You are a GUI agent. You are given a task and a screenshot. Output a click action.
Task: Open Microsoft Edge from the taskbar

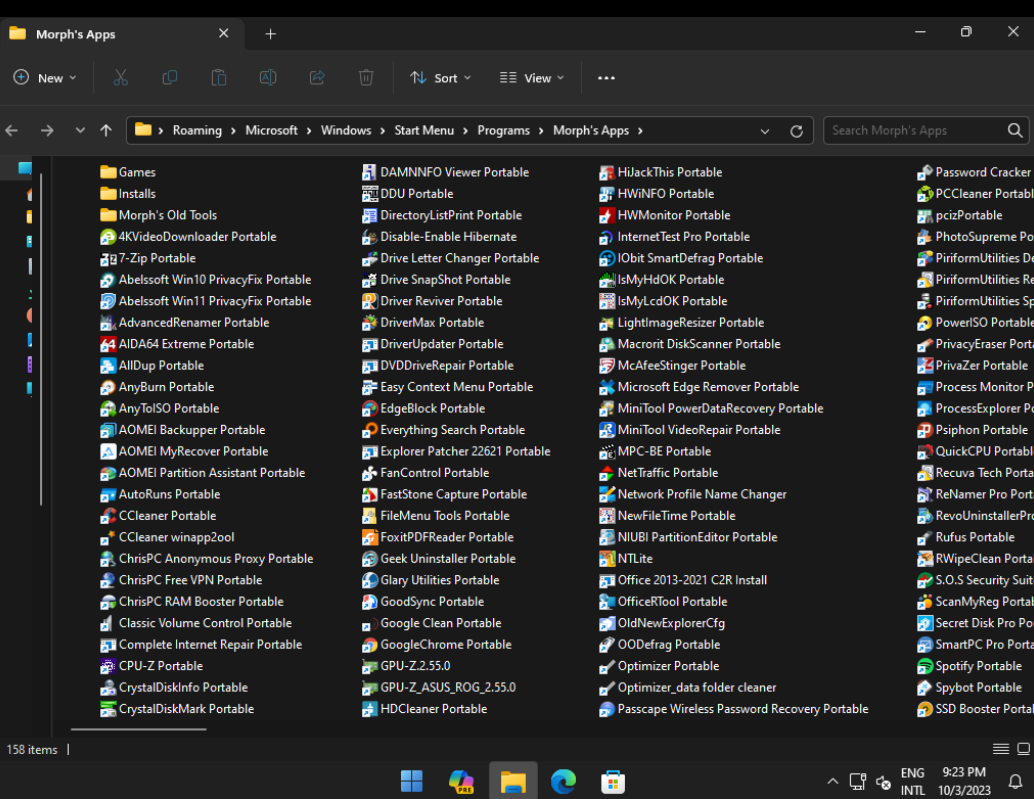[563, 781]
